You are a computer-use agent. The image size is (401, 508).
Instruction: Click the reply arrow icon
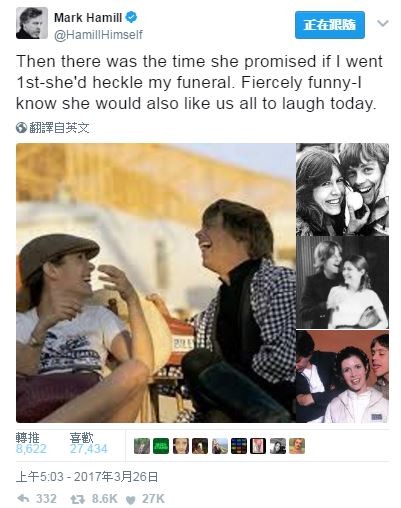pyautogui.click(x=24, y=499)
